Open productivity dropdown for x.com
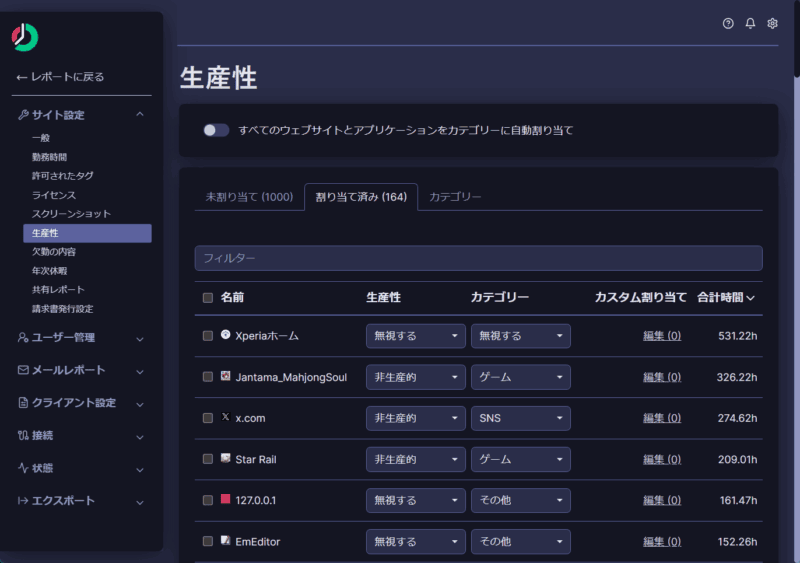The image size is (800, 563). click(415, 418)
